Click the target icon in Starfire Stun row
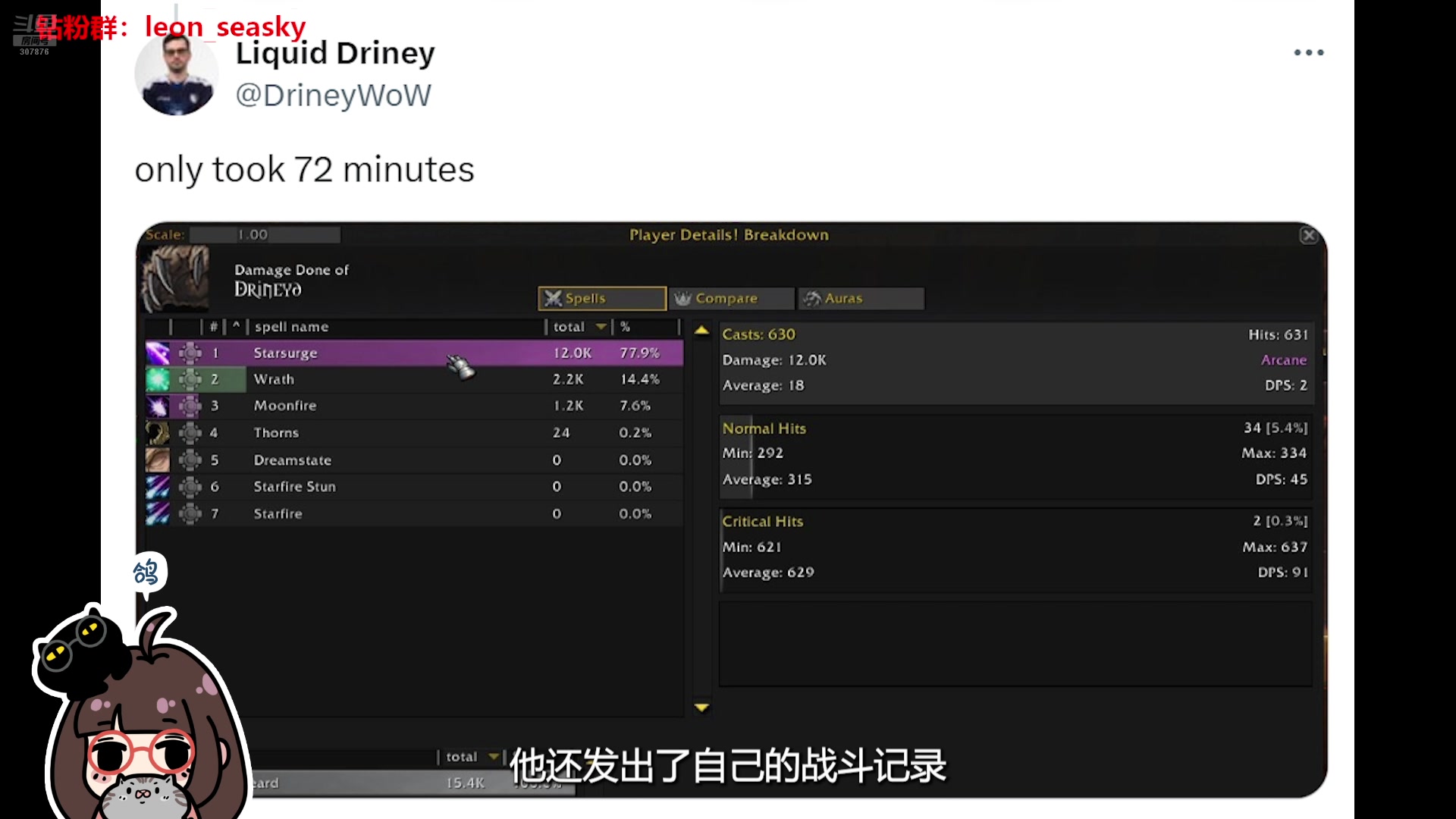The width and height of the screenshot is (1456, 819). pyautogui.click(x=190, y=487)
